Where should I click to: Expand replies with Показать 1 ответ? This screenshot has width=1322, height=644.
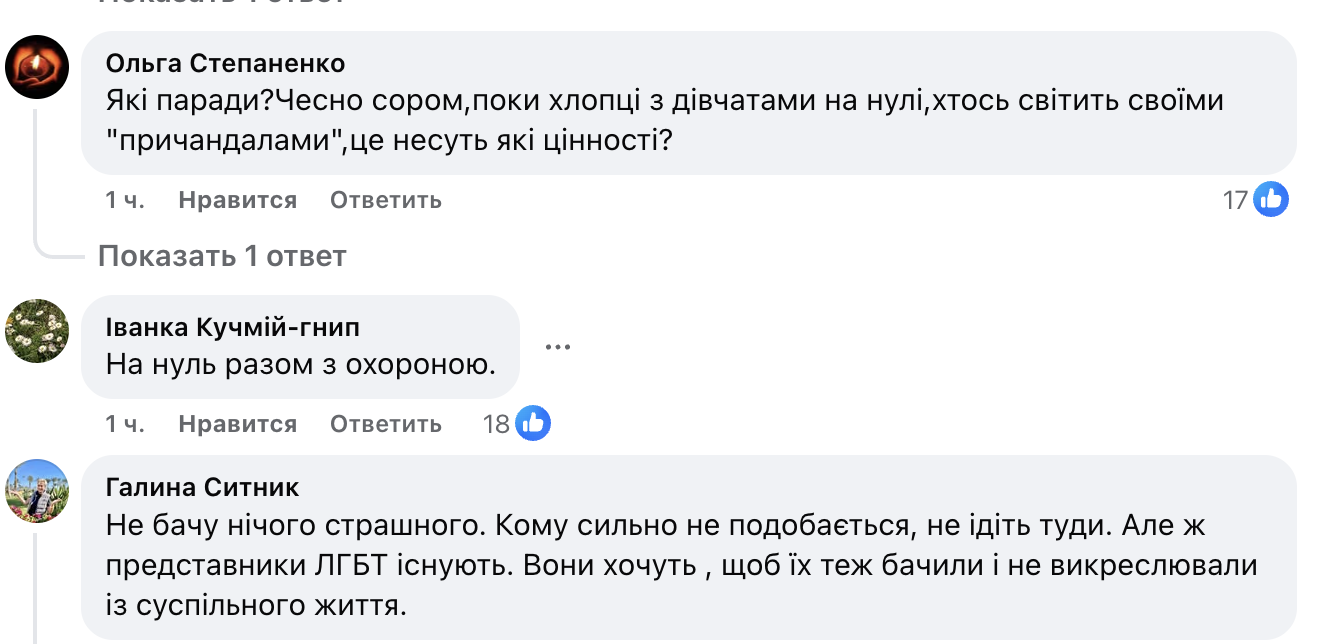tap(222, 257)
